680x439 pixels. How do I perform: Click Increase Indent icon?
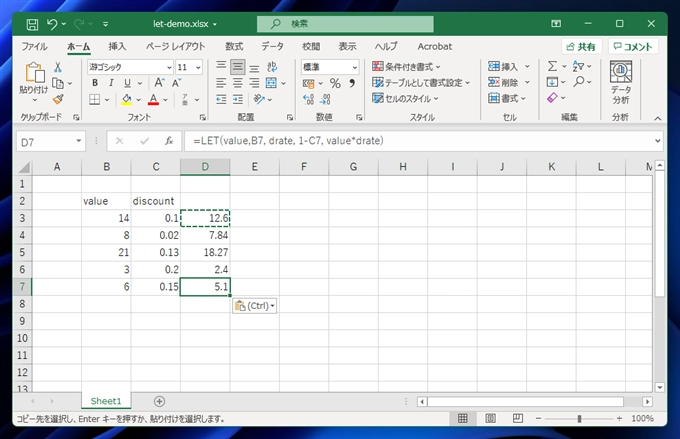tap(238, 99)
